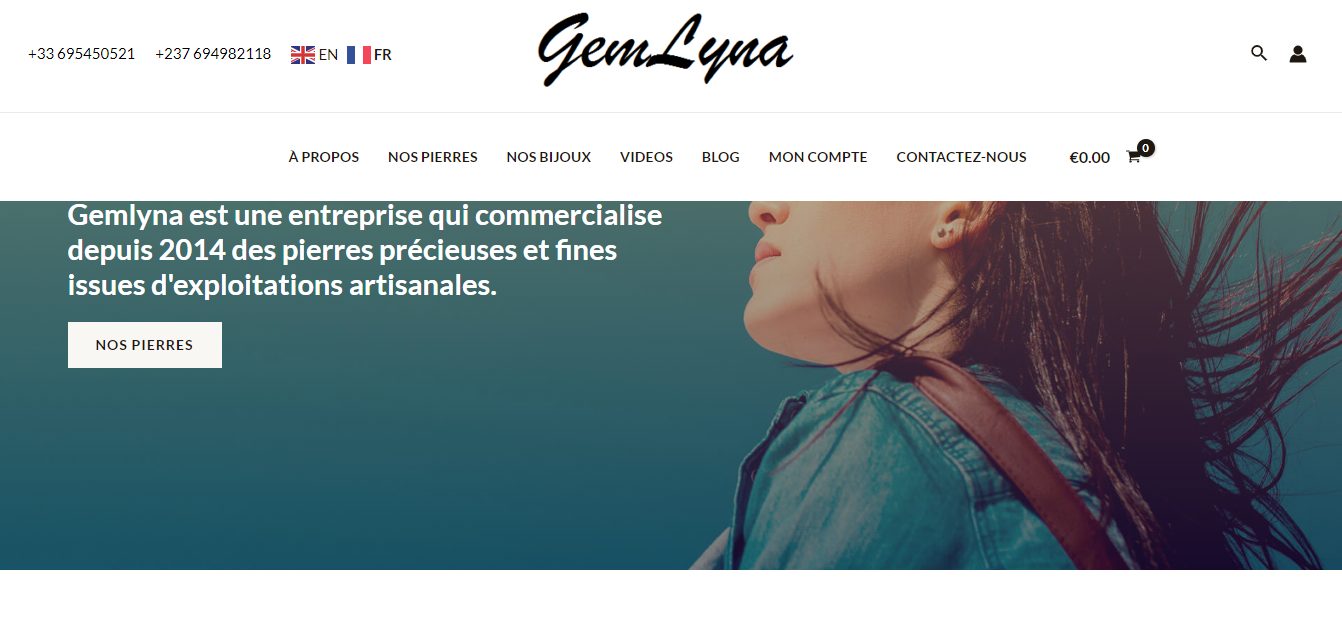Click the NOS PIERRES hero button
Screen dimensions: 1342x618
145,345
